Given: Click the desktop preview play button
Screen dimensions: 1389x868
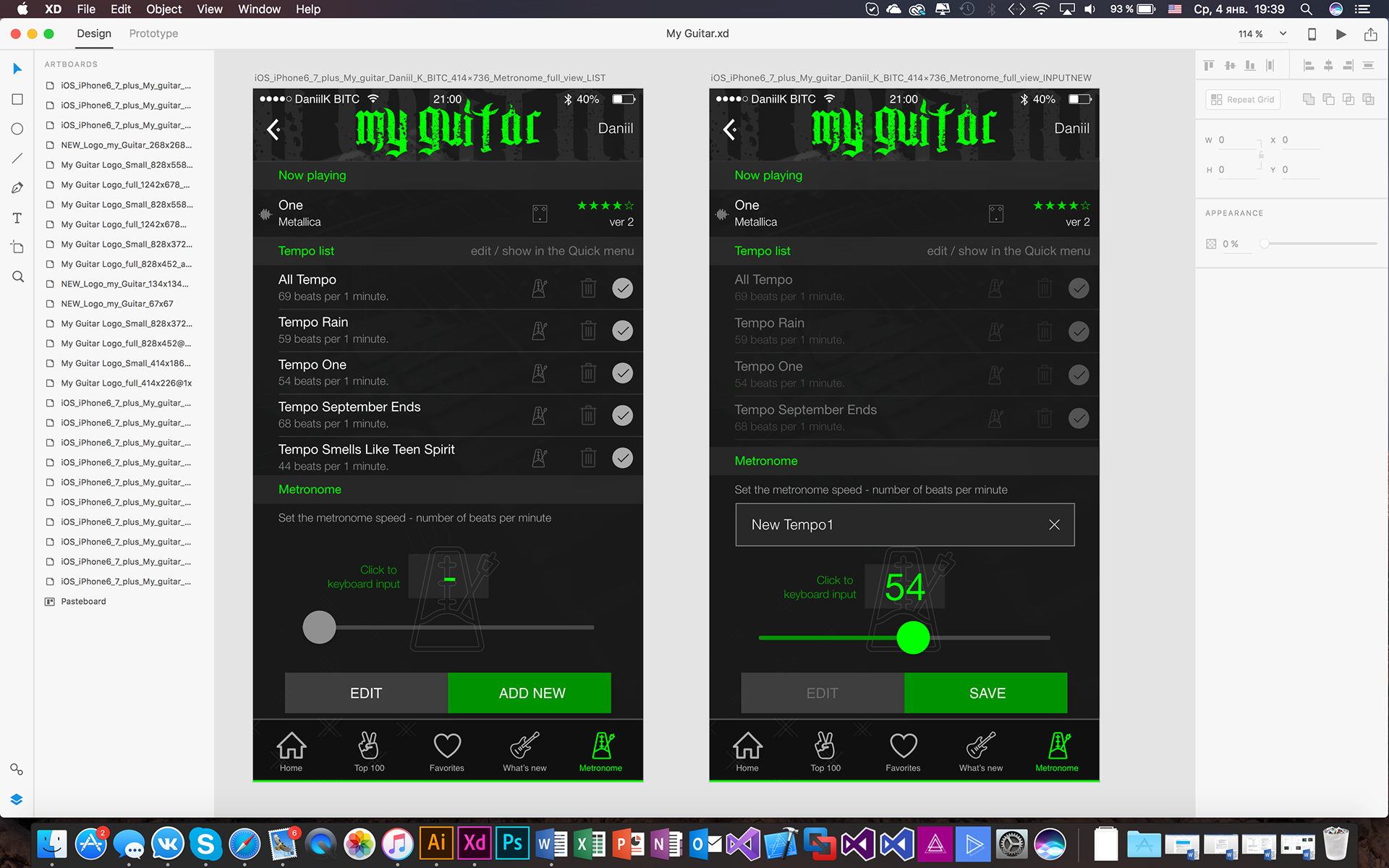Looking at the screenshot, I should pos(1341,34).
